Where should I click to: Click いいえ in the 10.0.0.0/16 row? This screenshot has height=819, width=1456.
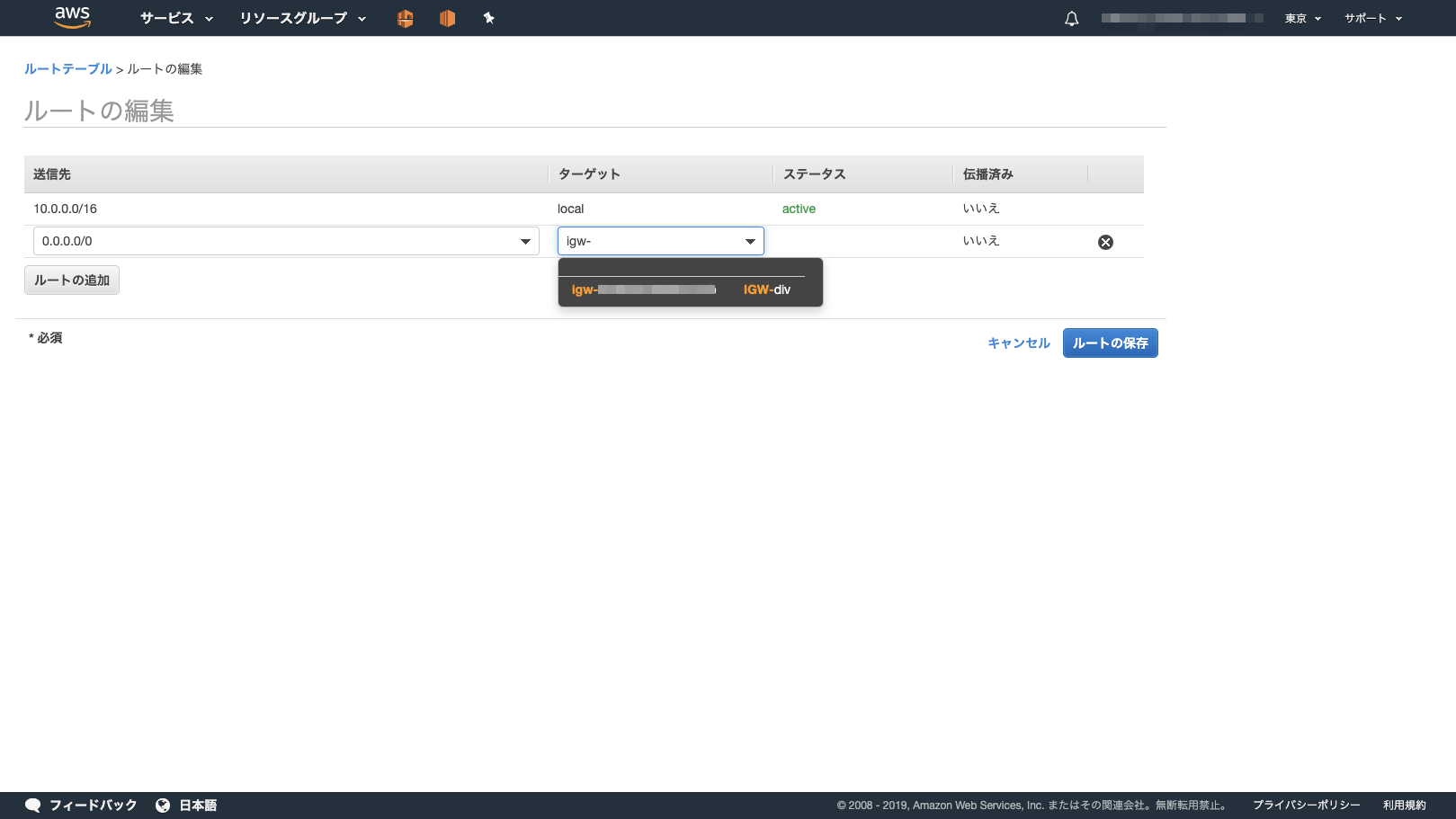(x=981, y=209)
